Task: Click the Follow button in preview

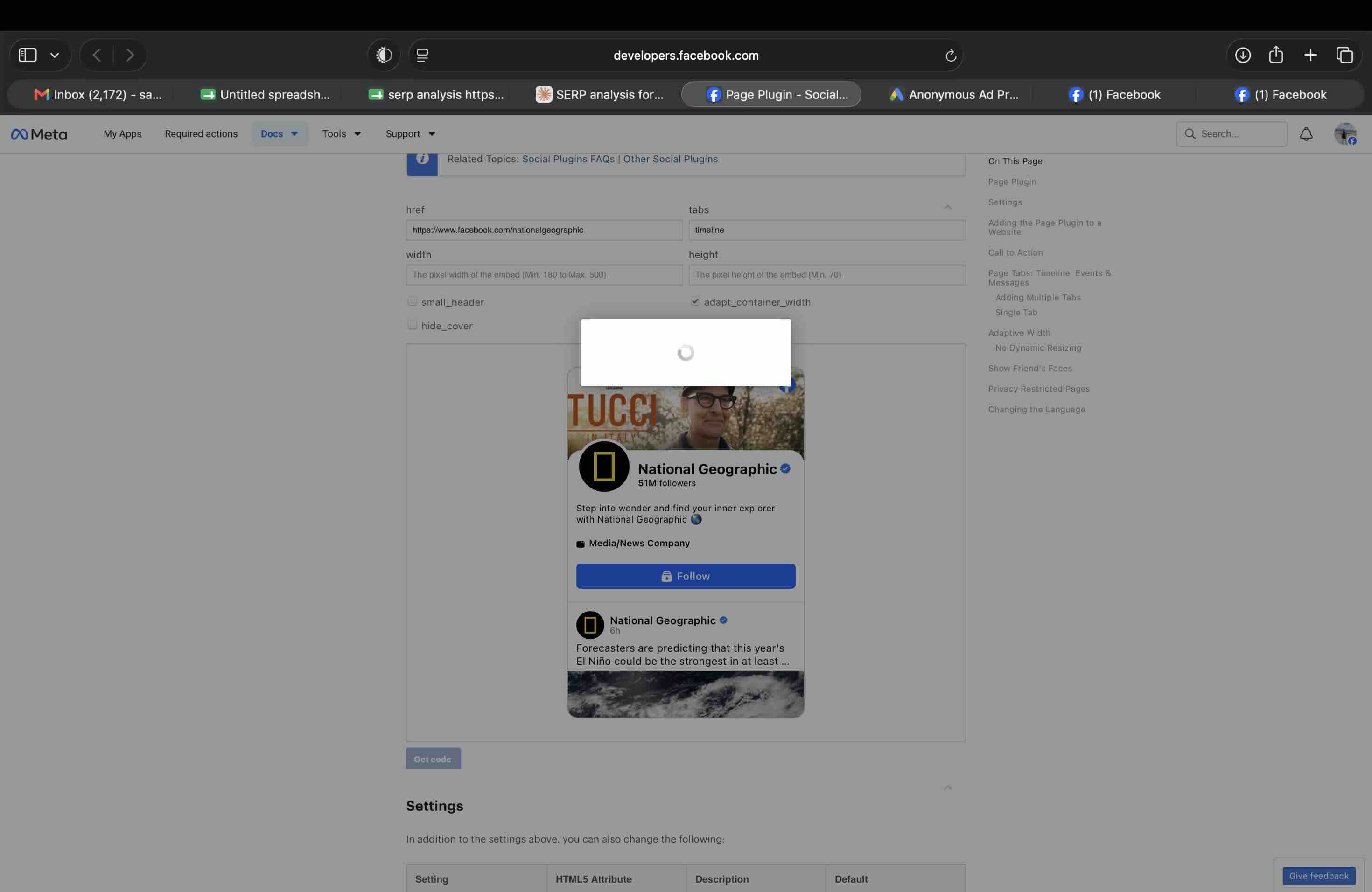Action: [686, 576]
